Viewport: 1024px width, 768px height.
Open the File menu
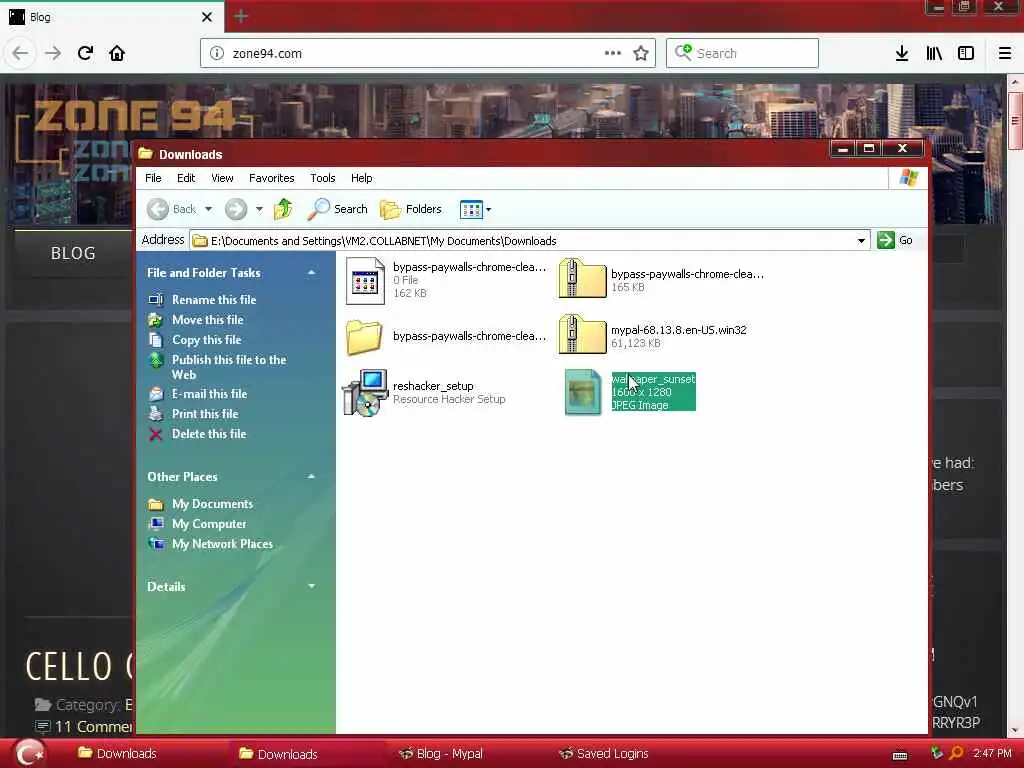tap(153, 178)
